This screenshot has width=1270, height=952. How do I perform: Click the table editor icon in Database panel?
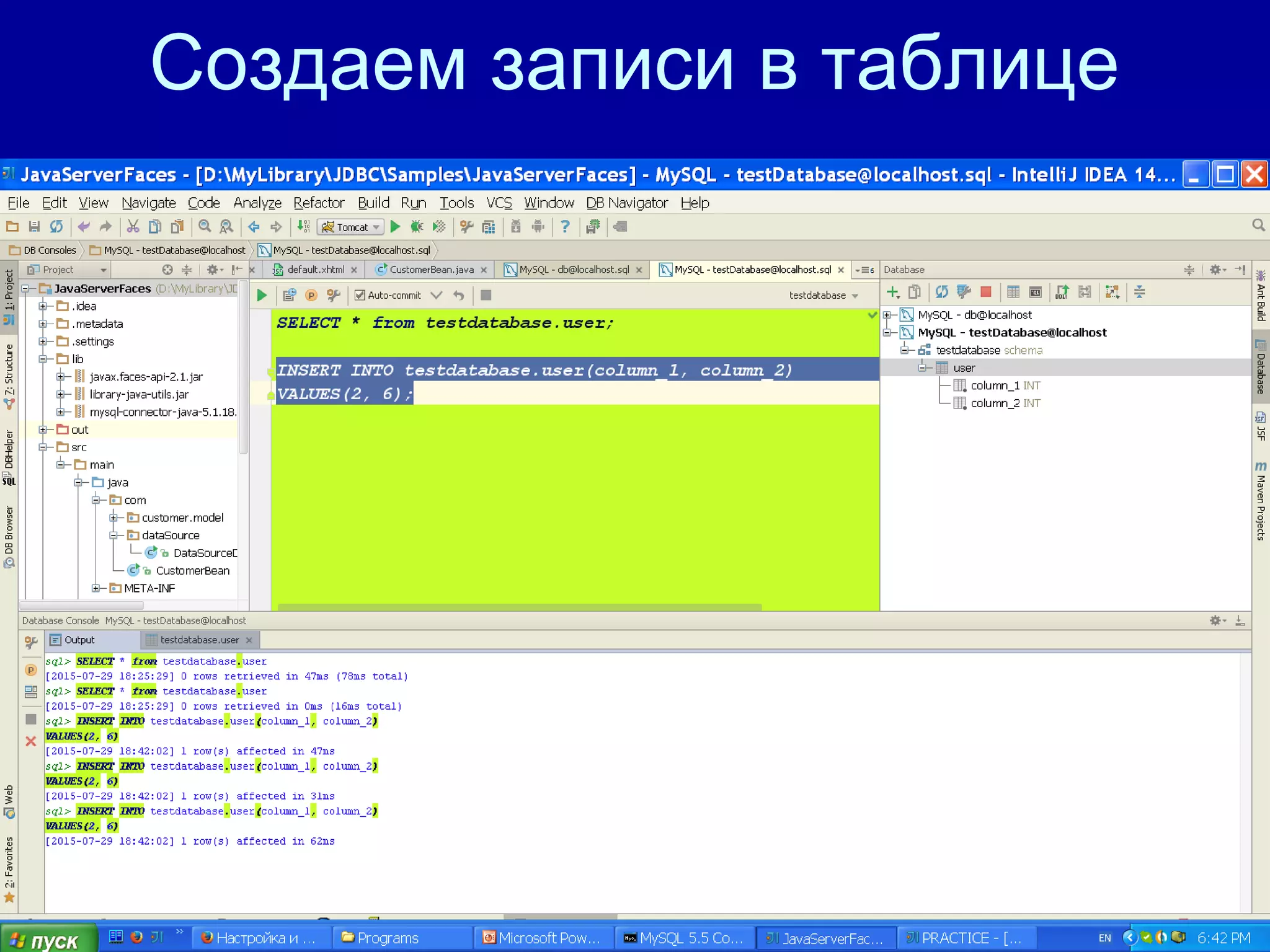coord(1013,292)
